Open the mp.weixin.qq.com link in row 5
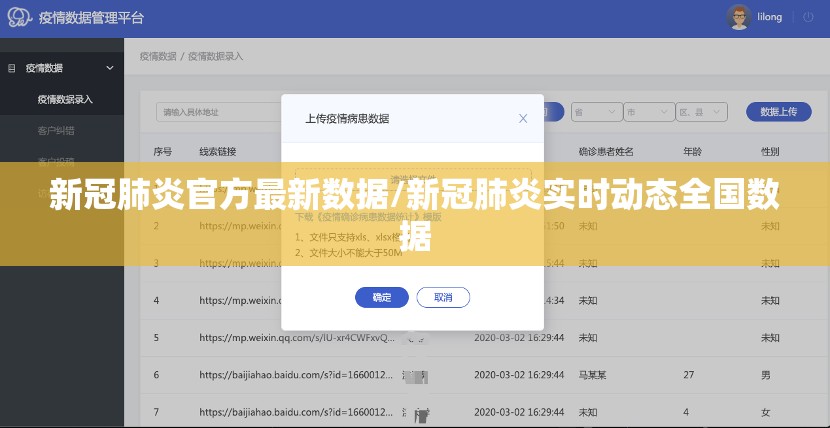The width and height of the screenshot is (830, 428). point(297,337)
